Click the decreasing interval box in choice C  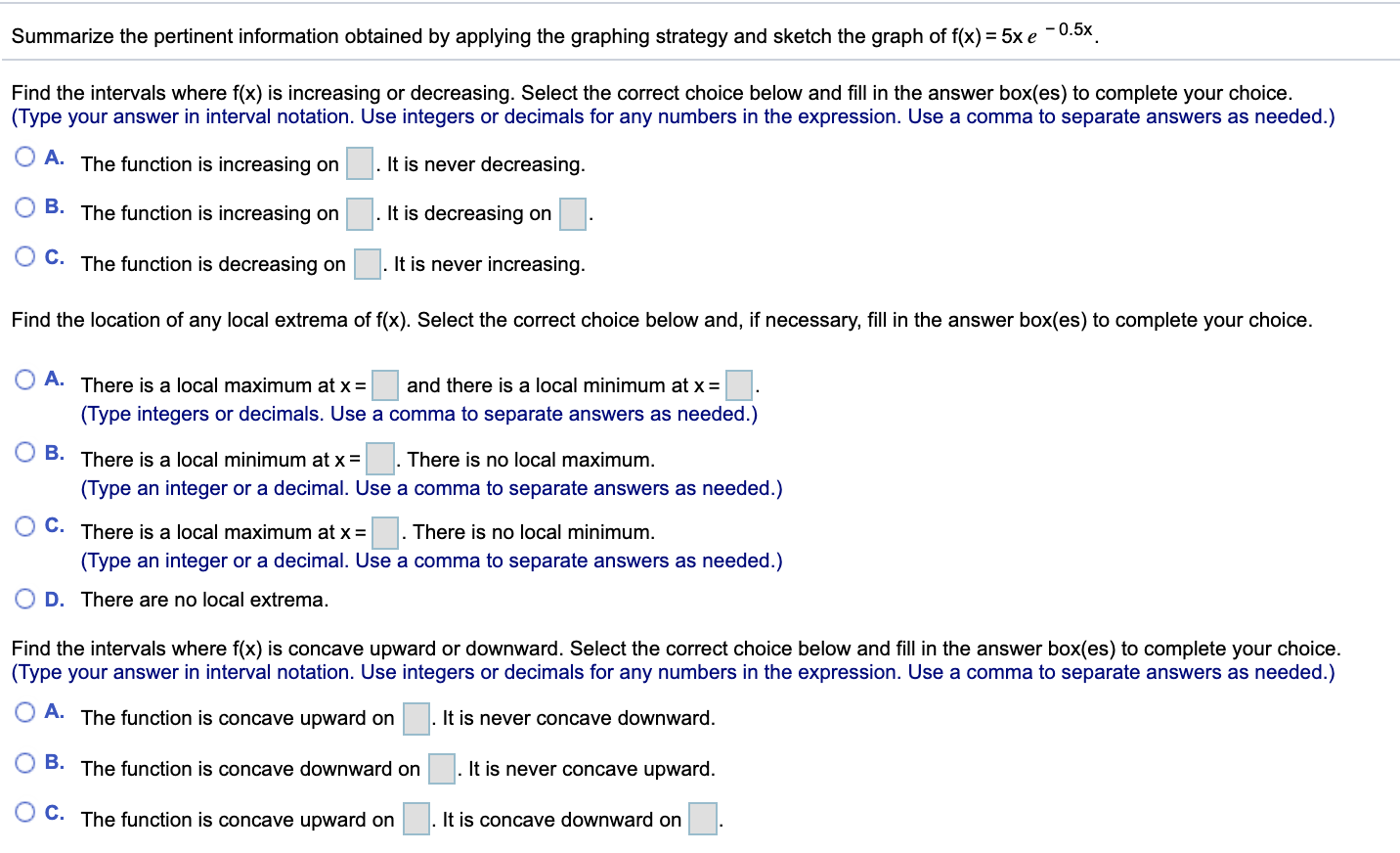(366, 264)
